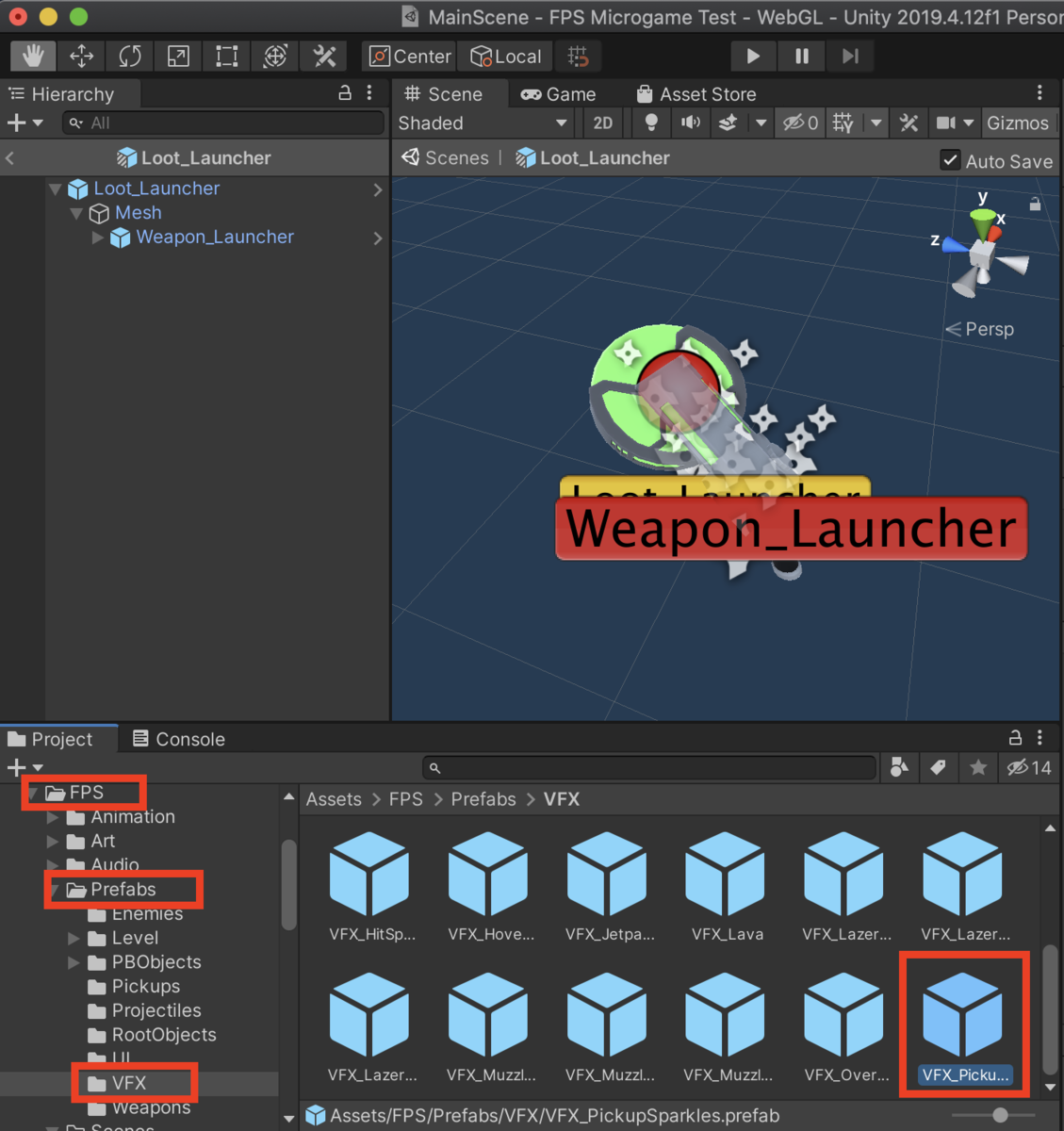Switch to the Game tab

pyautogui.click(x=559, y=94)
